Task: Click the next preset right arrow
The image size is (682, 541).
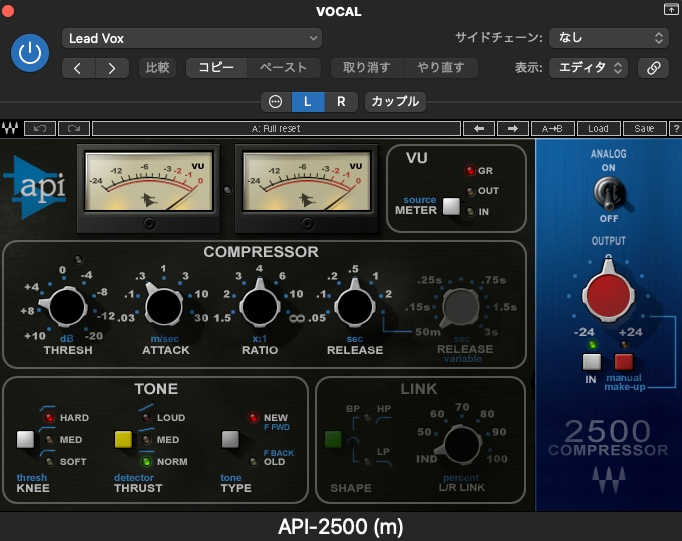Action: [112, 68]
